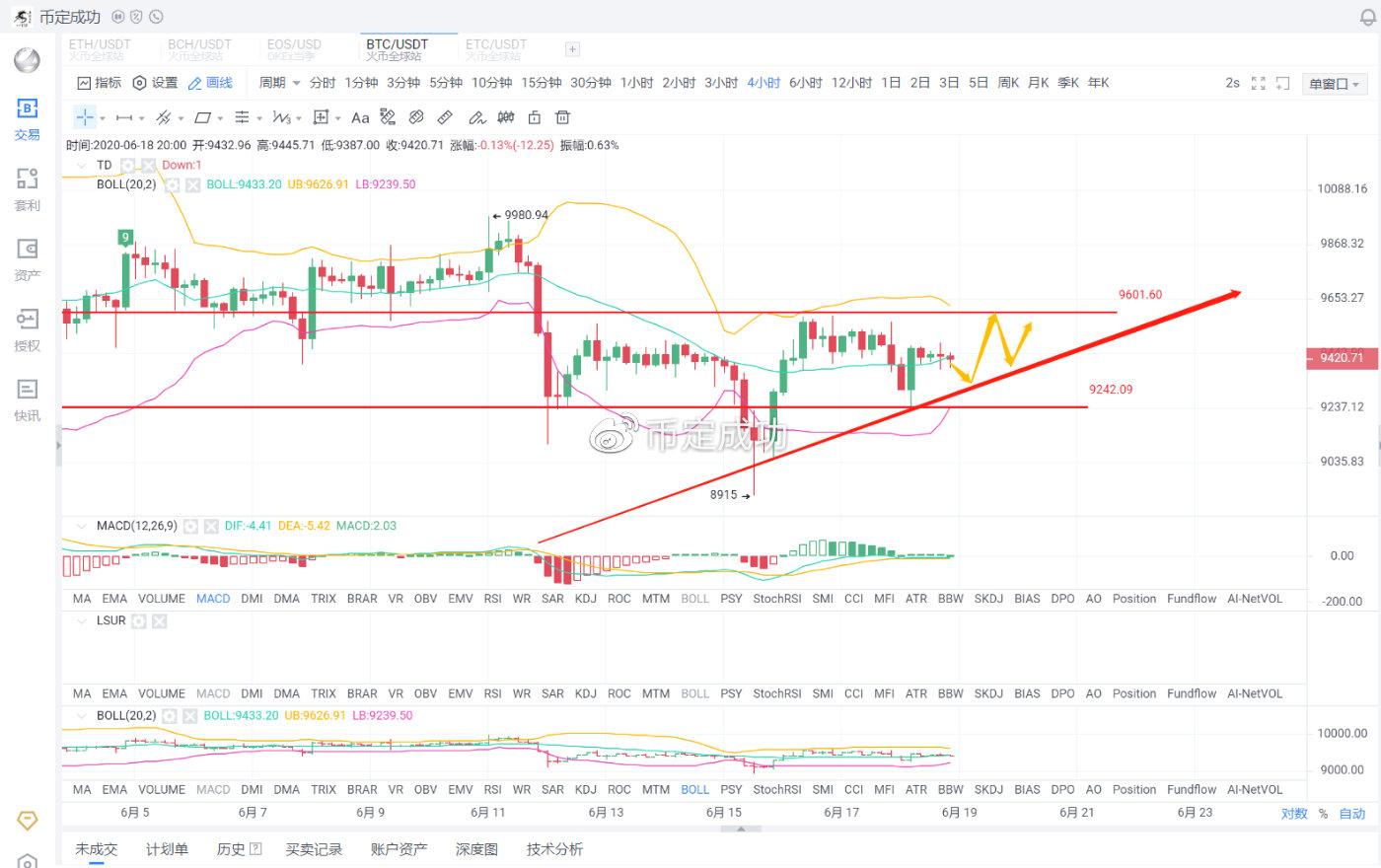Viewport: 1381px width, 868px height.
Task: Delete all drawings with trash icon
Action: click(562, 117)
